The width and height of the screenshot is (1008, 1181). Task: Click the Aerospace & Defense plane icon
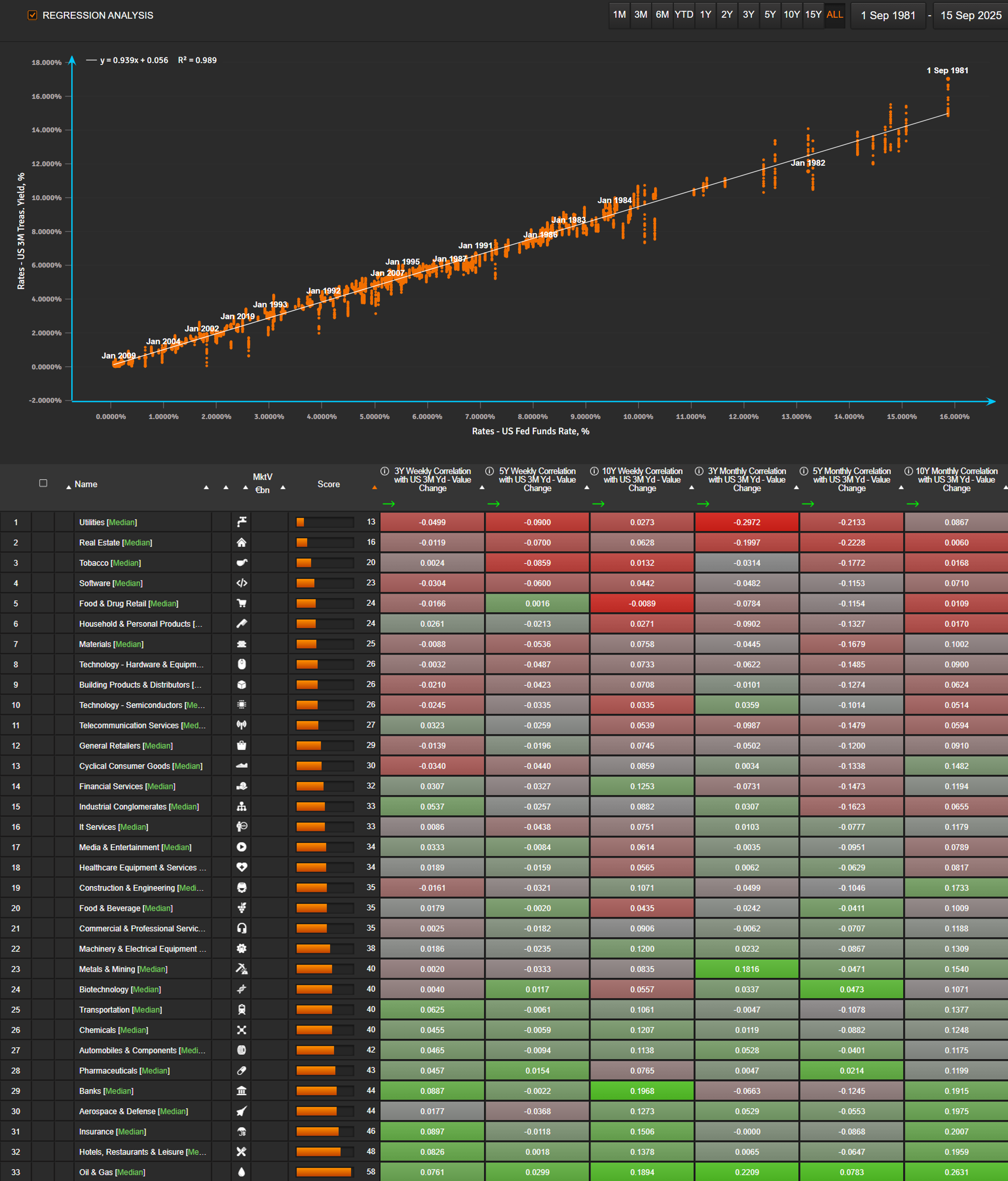[242, 1111]
